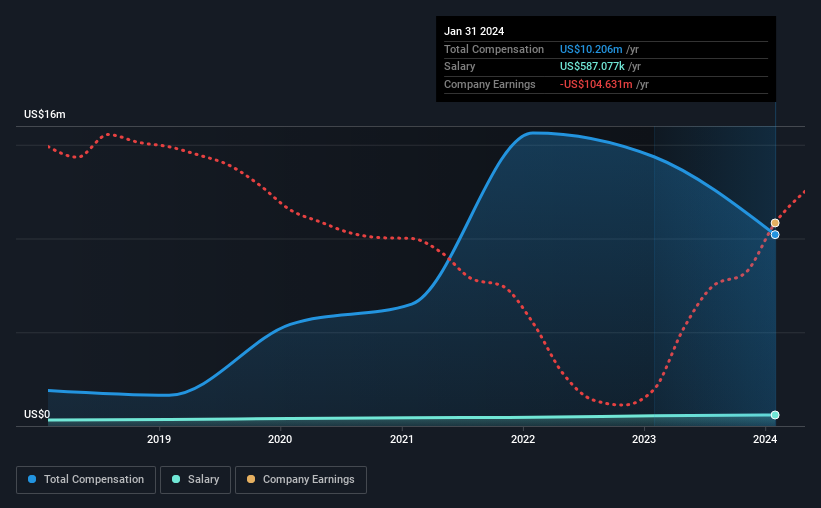
Task: Click the 2021 x-axis label
Action: click(x=402, y=439)
